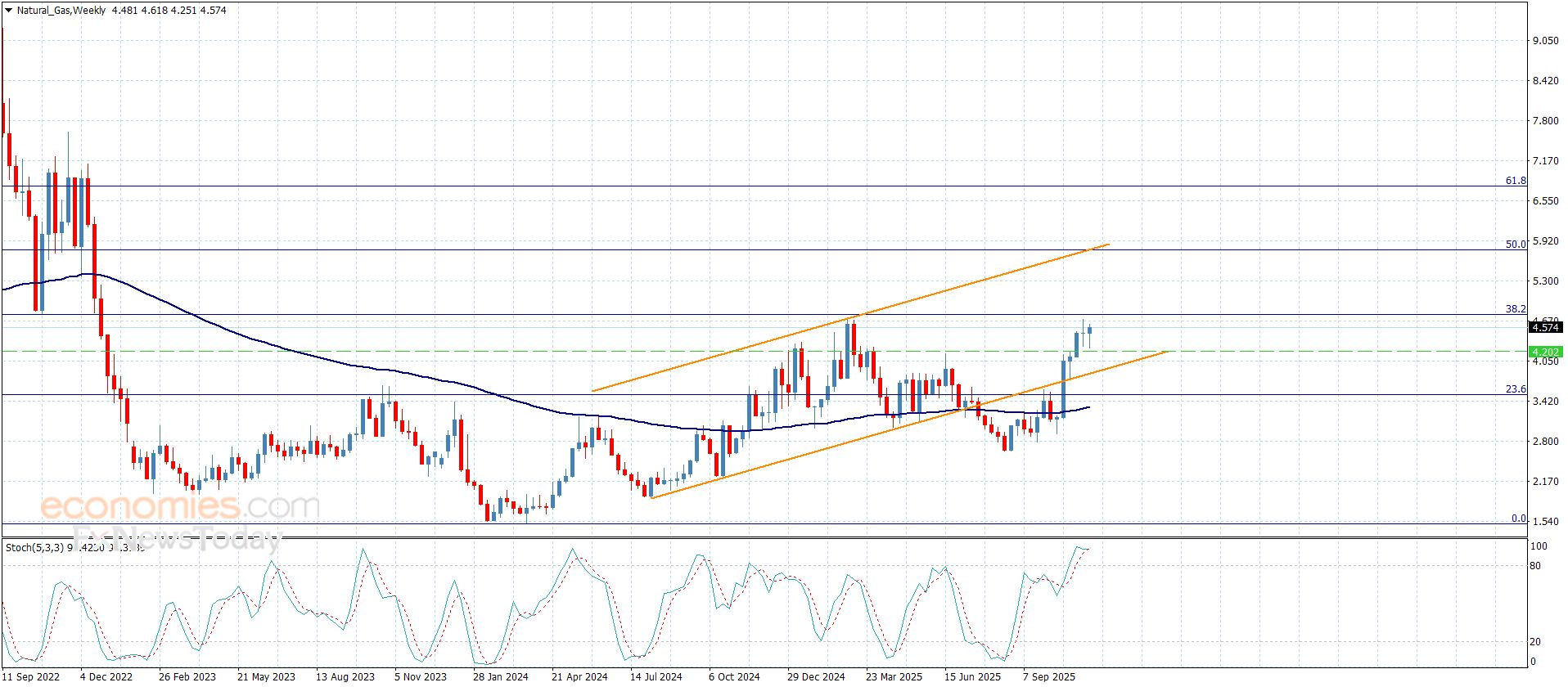Click the dropdown triangle beside Natural_Gas,Weekly
The image size is (1568, 687).
(x=8, y=11)
